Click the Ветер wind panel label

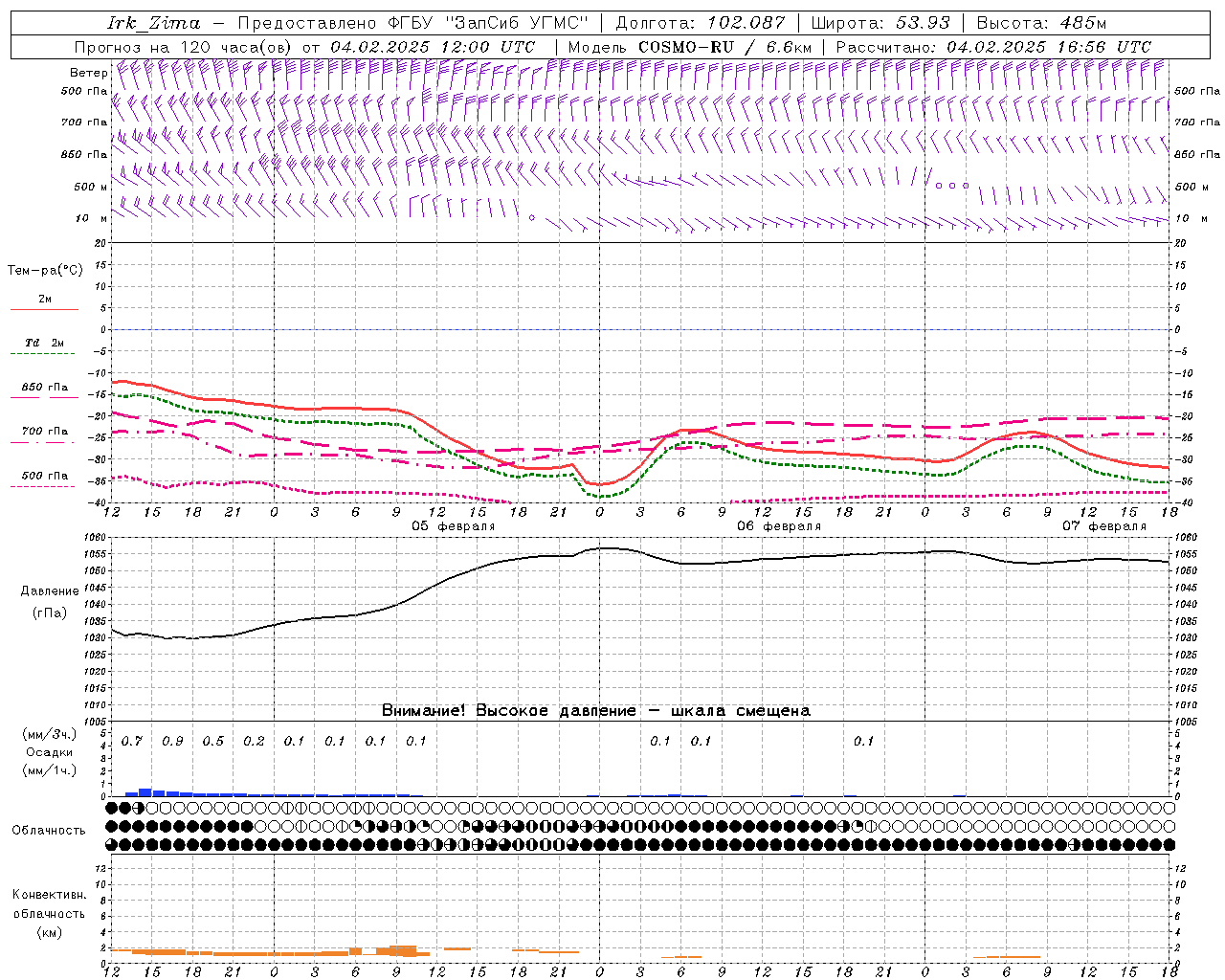[x=88, y=73]
